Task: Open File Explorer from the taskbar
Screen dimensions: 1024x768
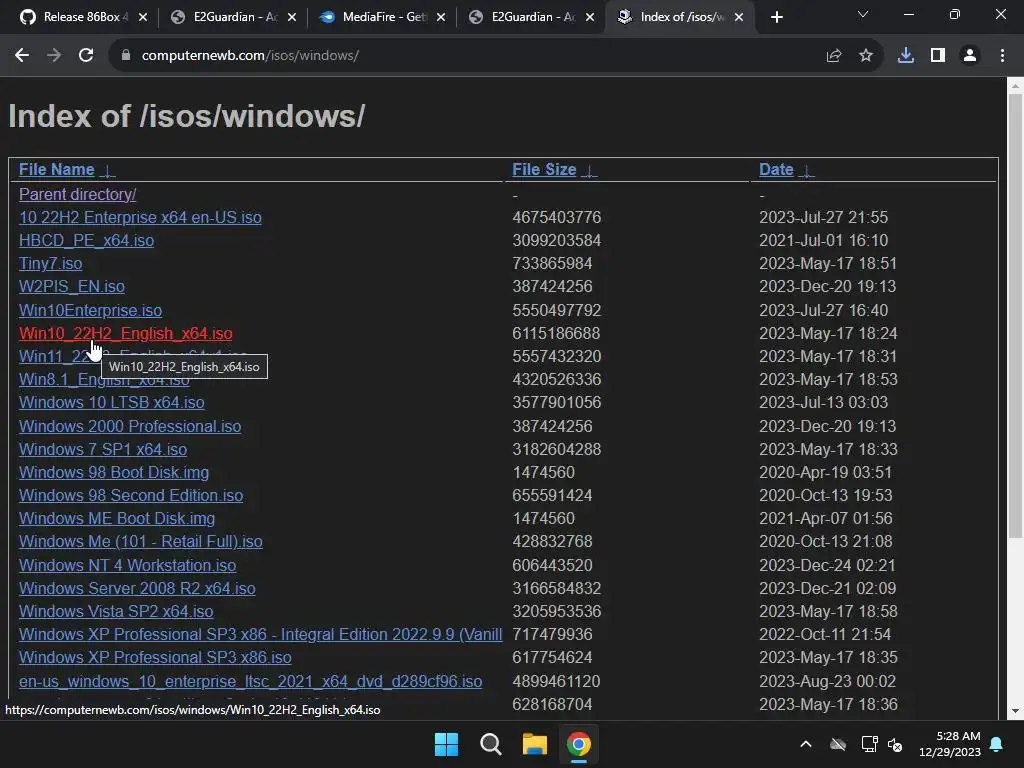Action: [x=534, y=744]
